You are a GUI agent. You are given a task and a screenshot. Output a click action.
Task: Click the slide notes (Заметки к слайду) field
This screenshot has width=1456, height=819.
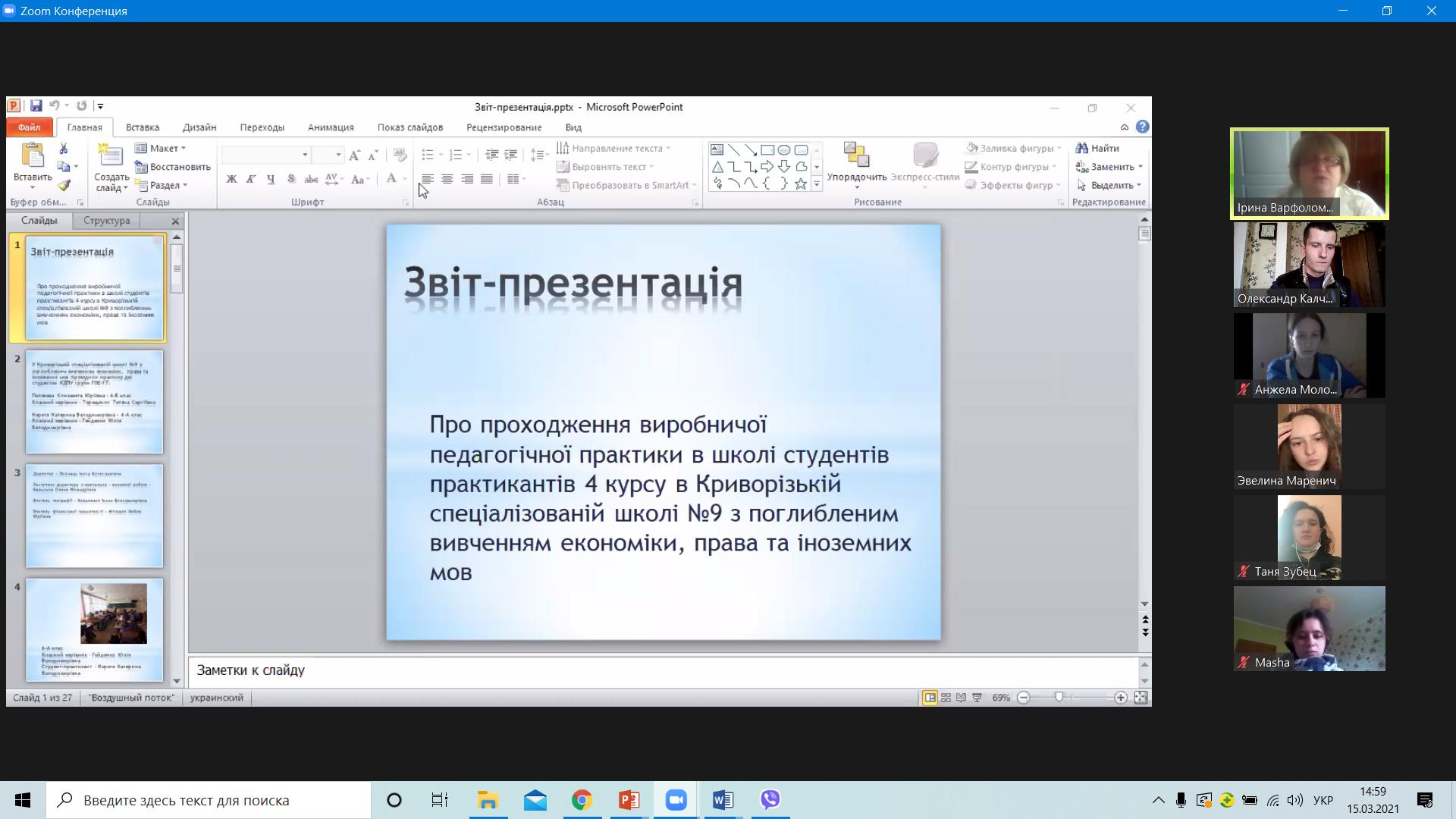[x=664, y=670]
